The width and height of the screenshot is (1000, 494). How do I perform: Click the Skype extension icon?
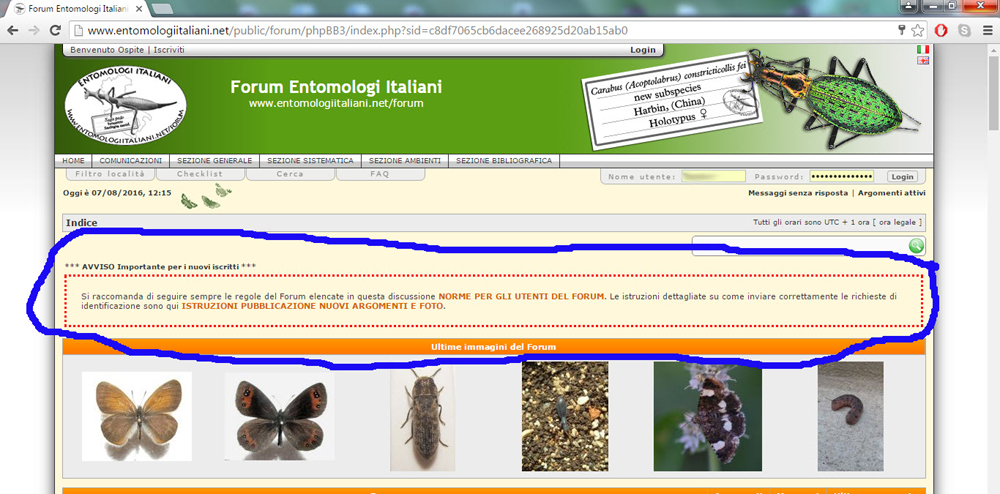[963, 30]
